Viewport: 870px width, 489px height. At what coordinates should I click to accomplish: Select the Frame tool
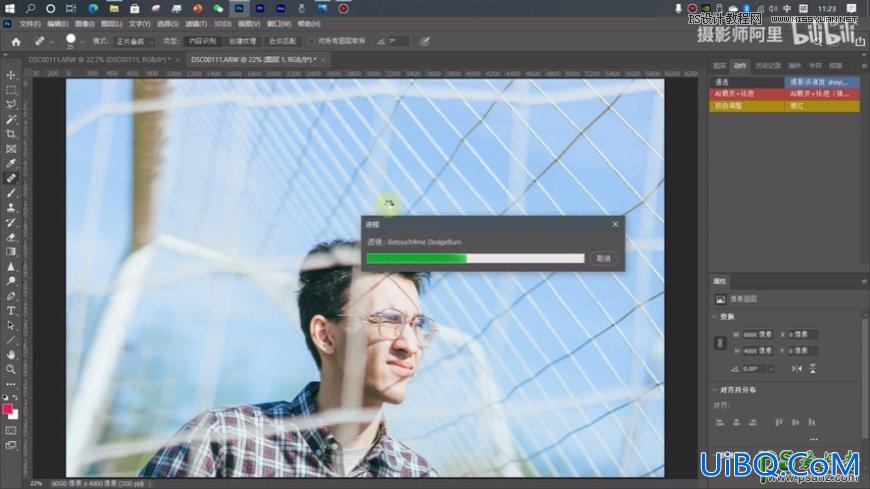pos(11,149)
